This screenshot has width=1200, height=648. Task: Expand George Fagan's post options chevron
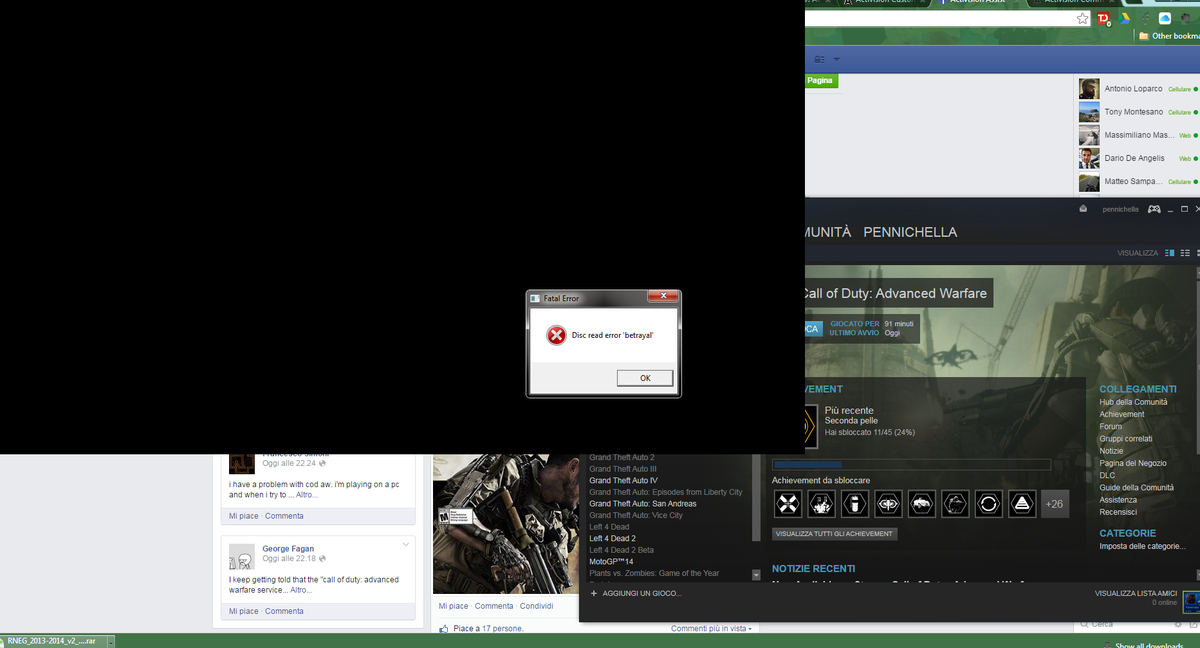406,545
